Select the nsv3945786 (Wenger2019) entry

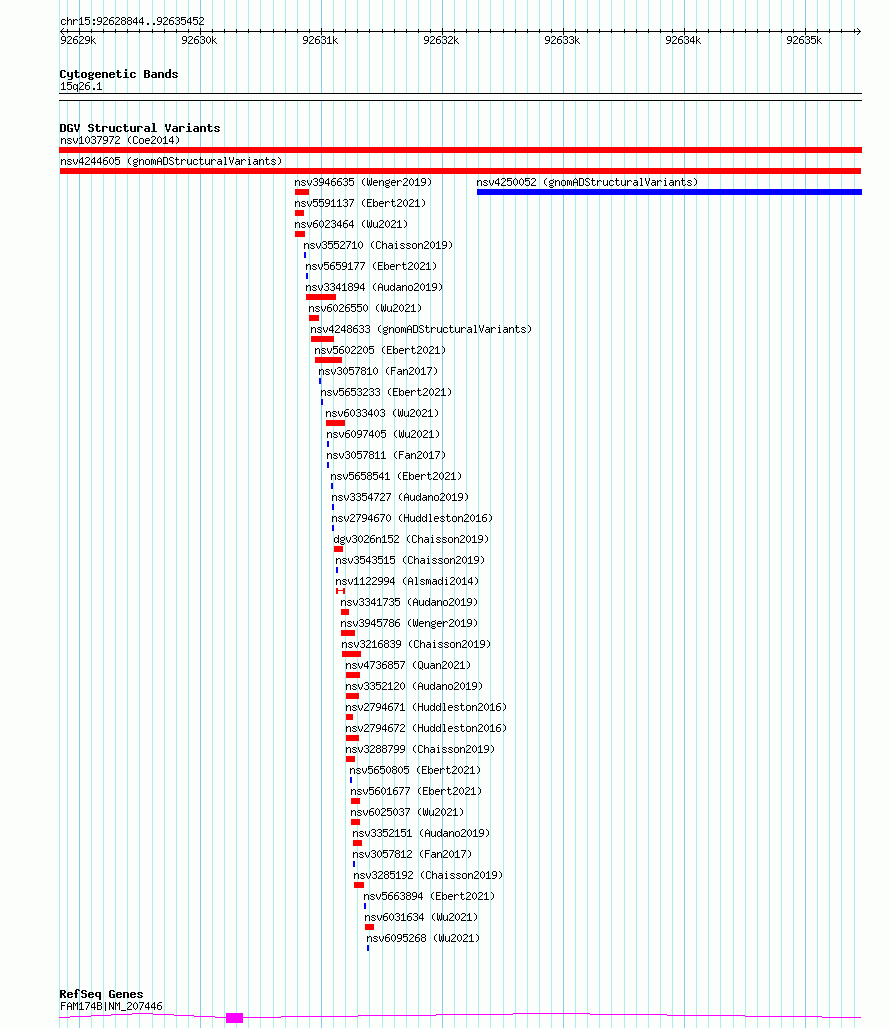point(409,623)
